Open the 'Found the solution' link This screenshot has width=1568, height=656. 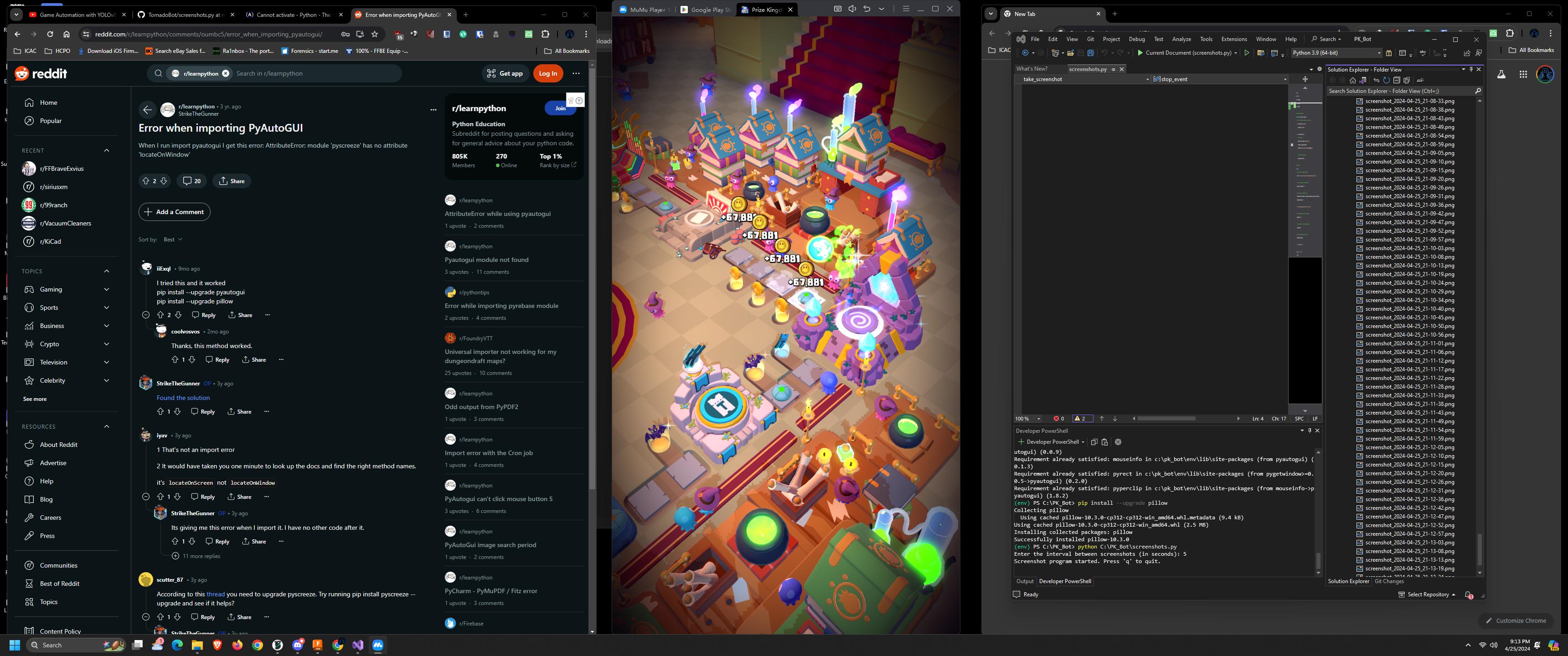click(183, 398)
